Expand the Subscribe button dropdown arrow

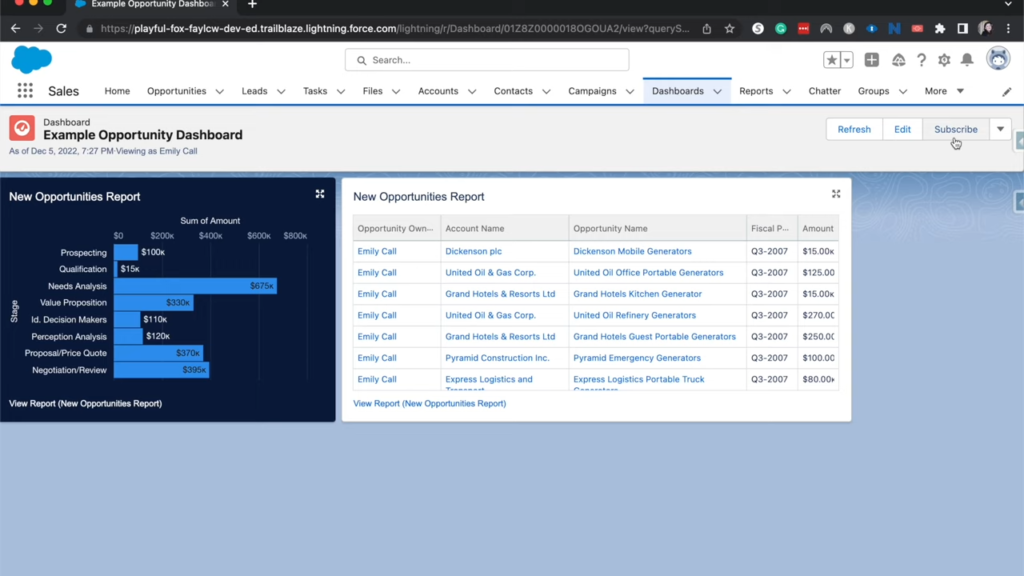[x=1000, y=128]
